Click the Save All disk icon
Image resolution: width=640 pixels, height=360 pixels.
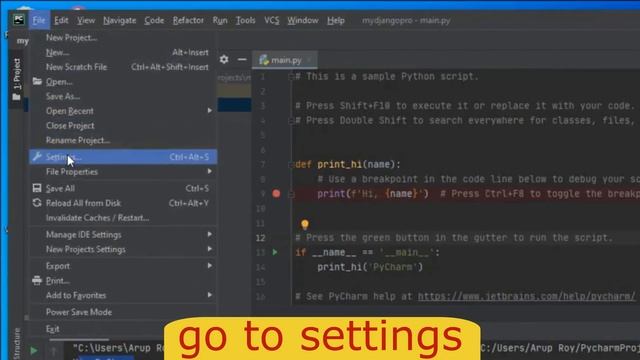(x=37, y=188)
